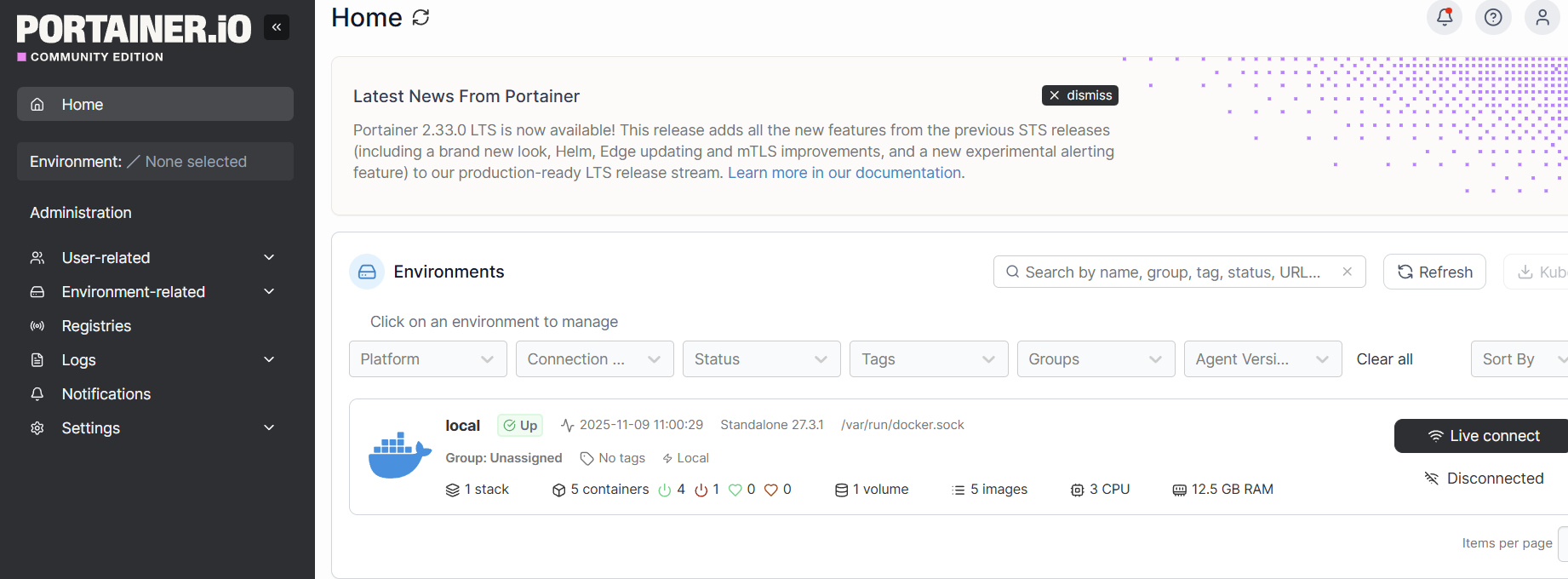This screenshot has width=1568, height=579.
Task: Expand the User-related menu chevron
Action: point(269,257)
